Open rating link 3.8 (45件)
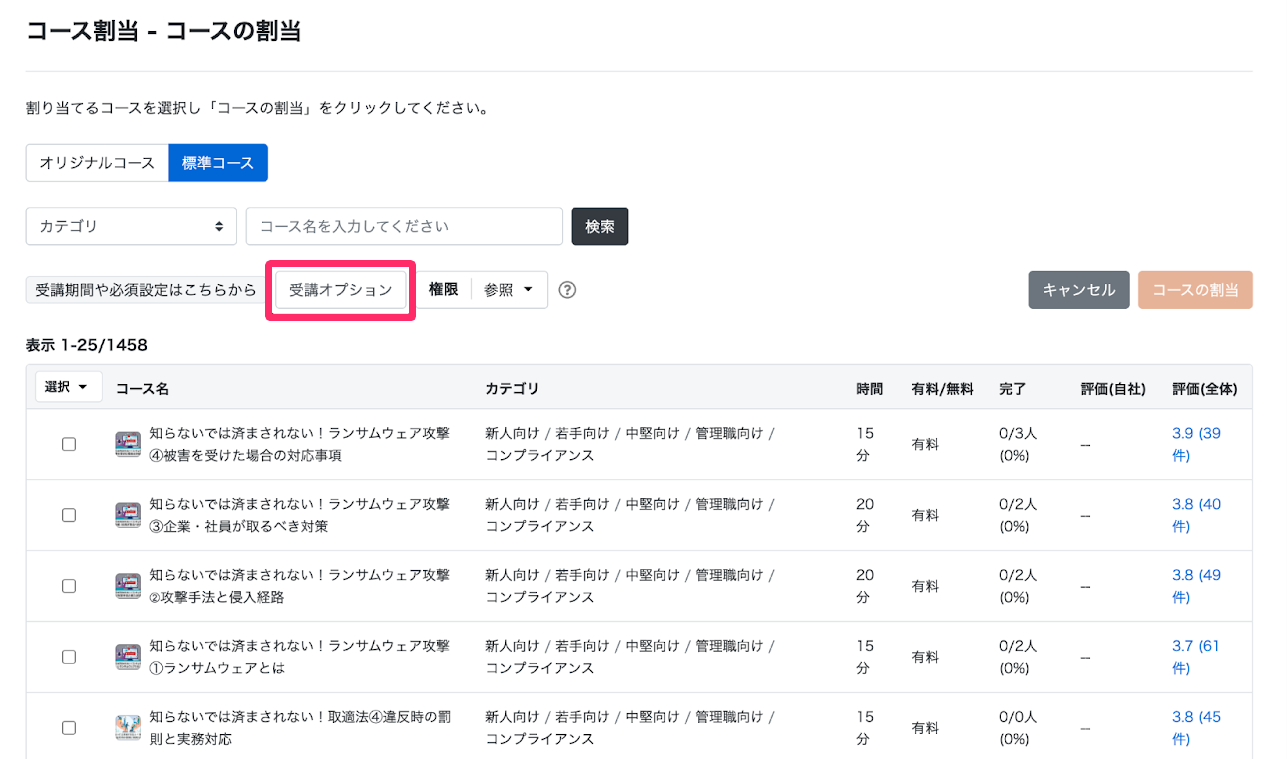 click(x=1196, y=728)
